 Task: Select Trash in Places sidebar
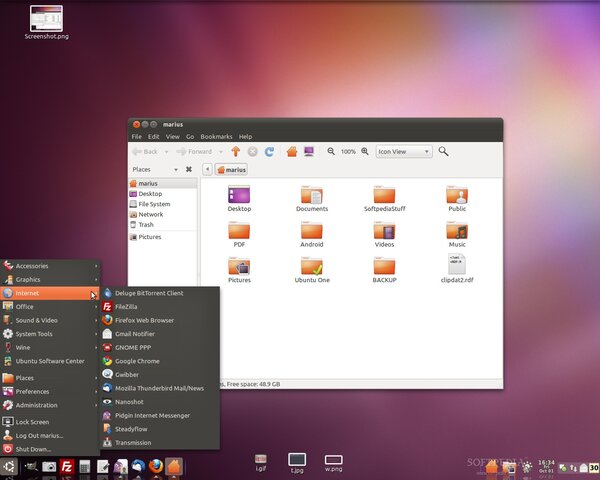(163, 225)
